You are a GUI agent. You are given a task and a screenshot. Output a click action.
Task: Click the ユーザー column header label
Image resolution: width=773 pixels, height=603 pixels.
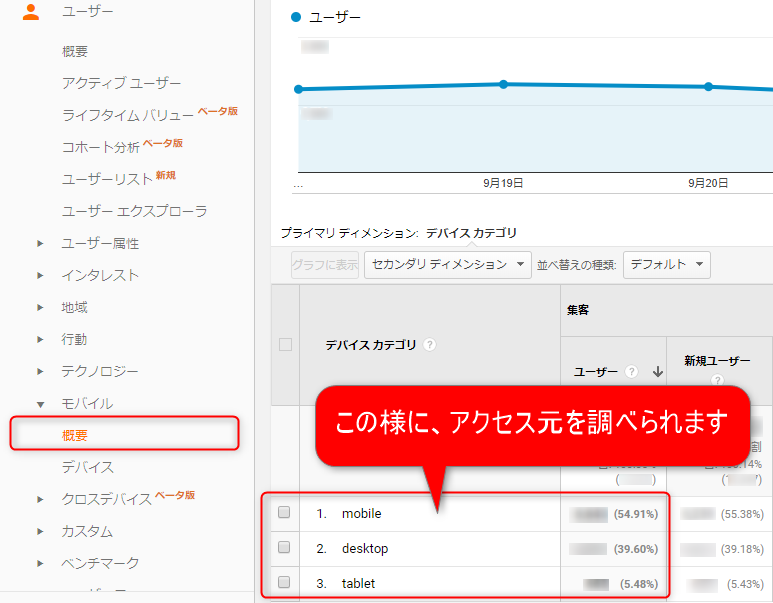[596, 372]
